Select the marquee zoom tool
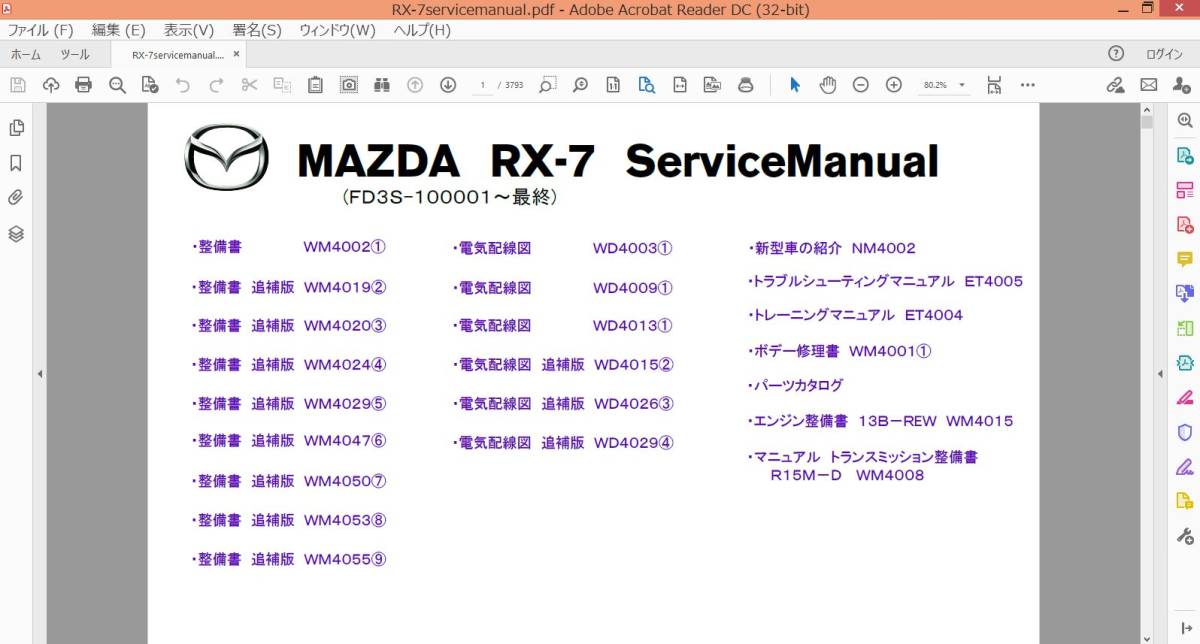This screenshot has height=644, width=1200. click(547, 85)
